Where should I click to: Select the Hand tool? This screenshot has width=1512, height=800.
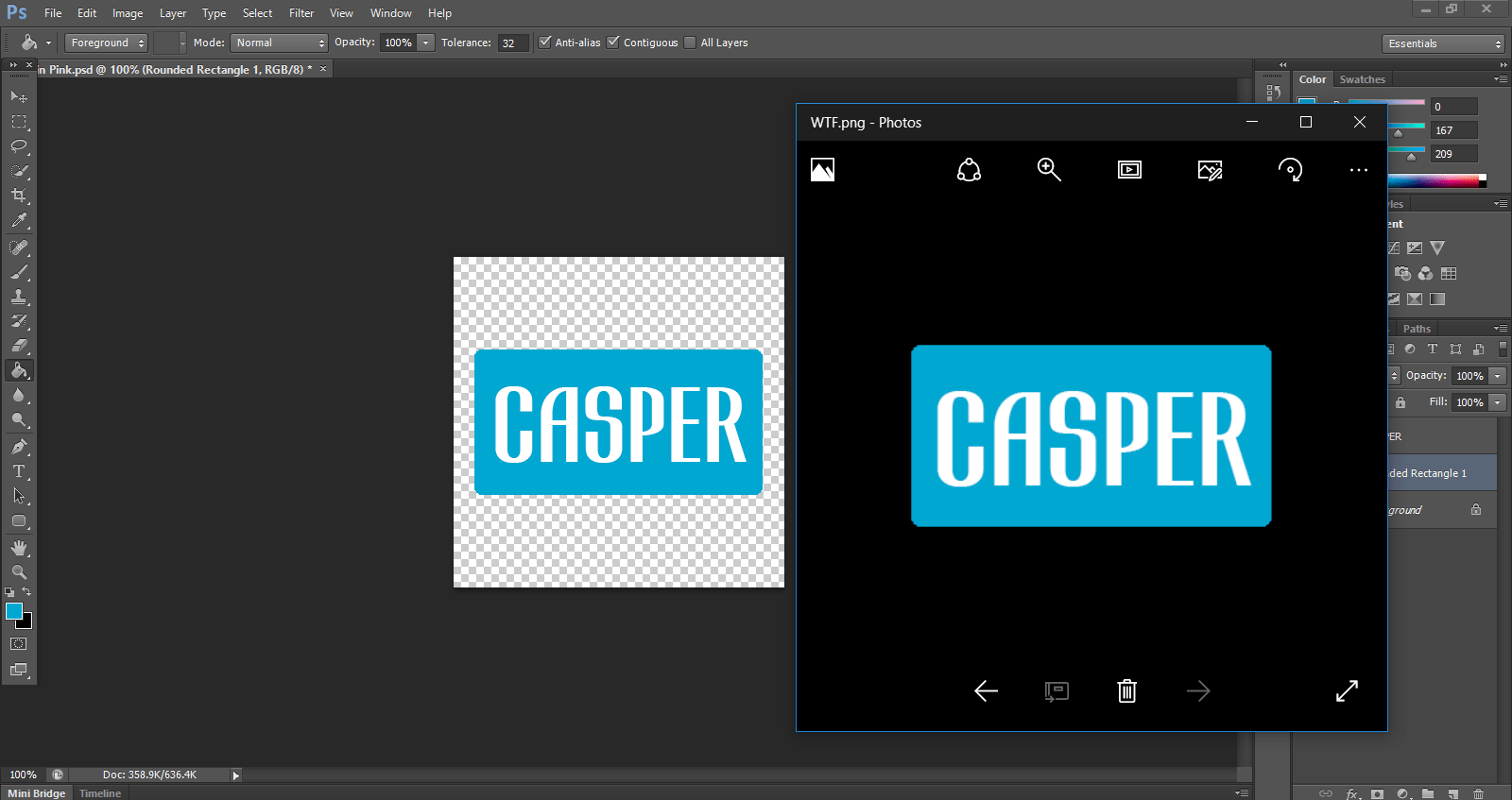(x=19, y=548)
